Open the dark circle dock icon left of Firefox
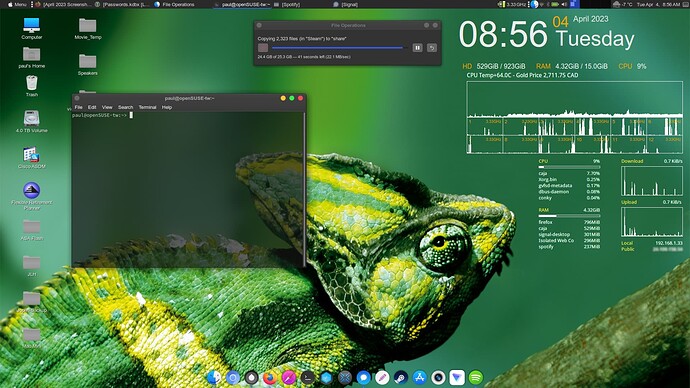 coord(251,377)
